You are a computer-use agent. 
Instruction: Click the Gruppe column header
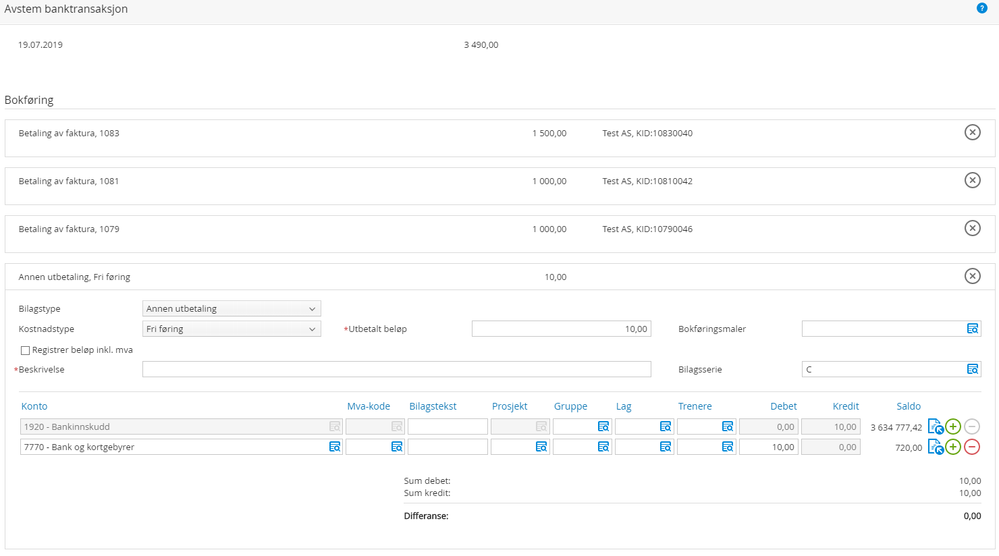570,406
